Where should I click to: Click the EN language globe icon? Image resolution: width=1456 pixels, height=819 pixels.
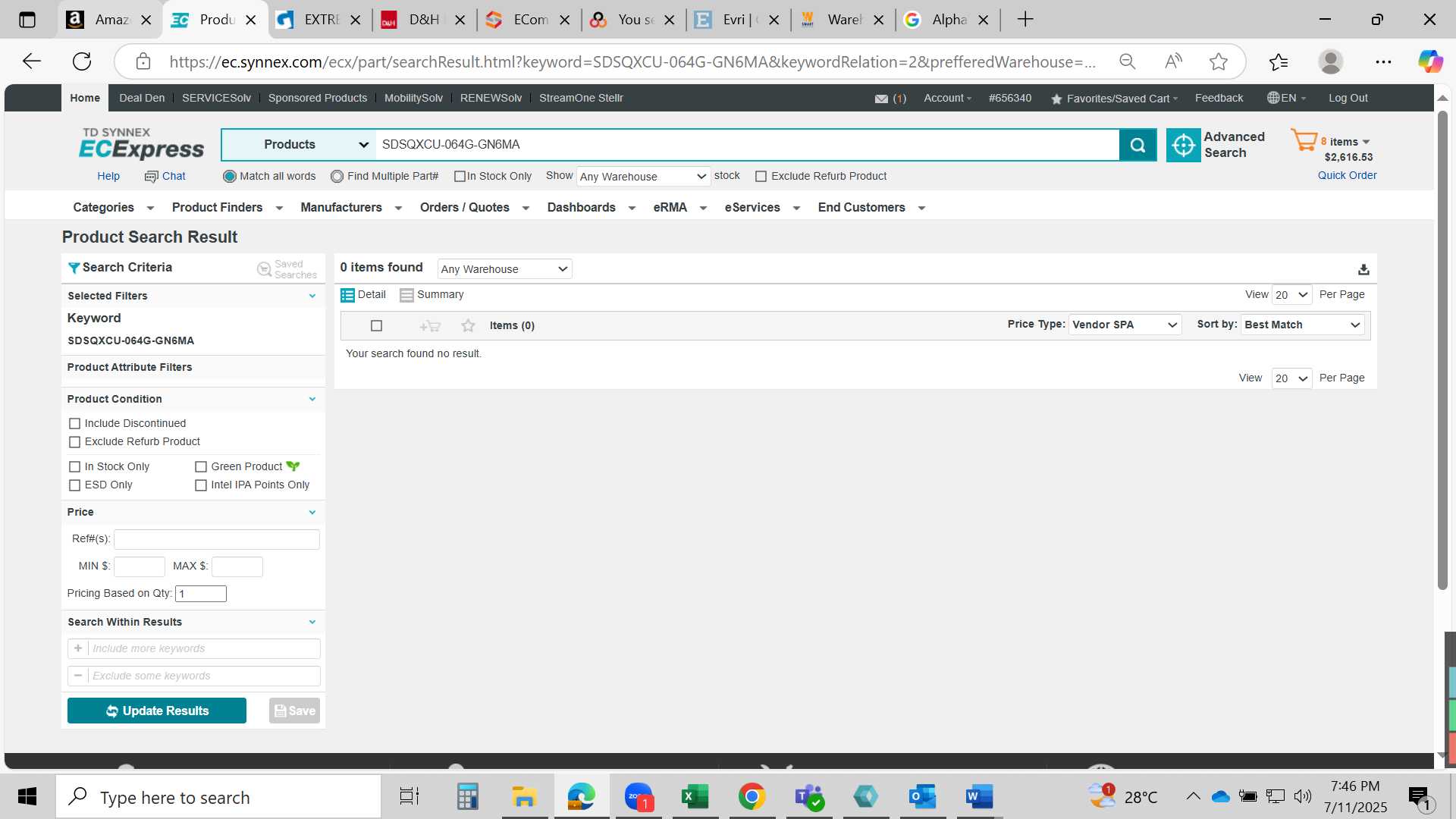[x=1273, y=98]
